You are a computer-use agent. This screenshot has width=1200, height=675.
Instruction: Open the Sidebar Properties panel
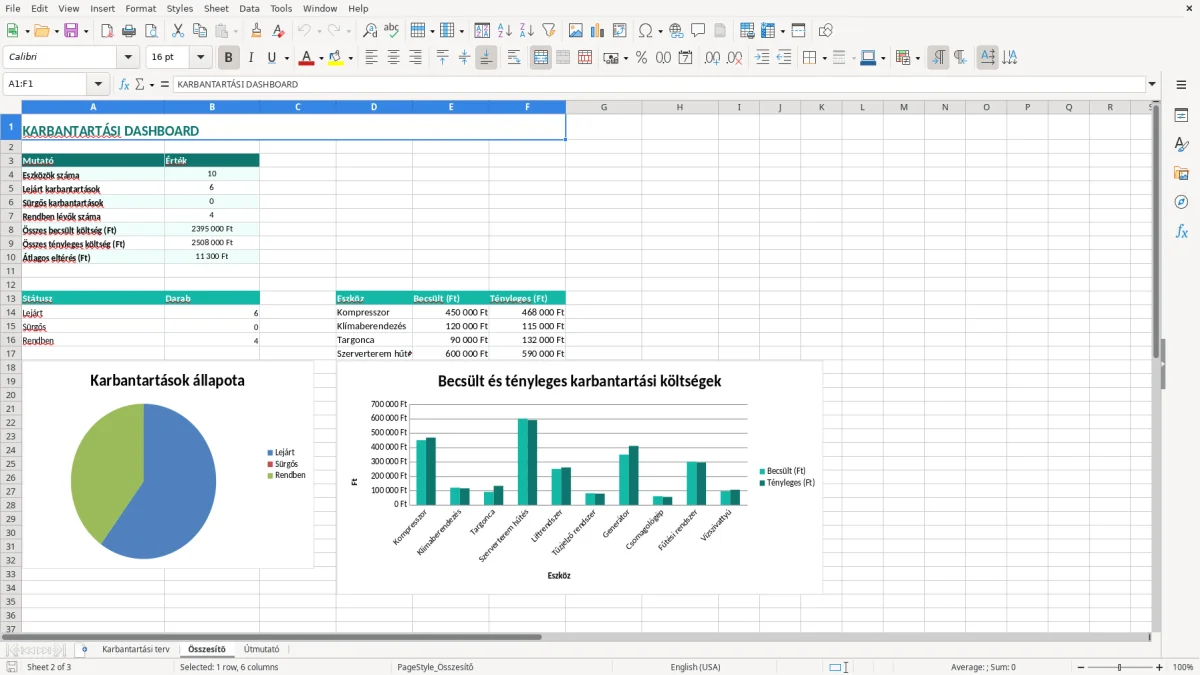click(1181, 116)
